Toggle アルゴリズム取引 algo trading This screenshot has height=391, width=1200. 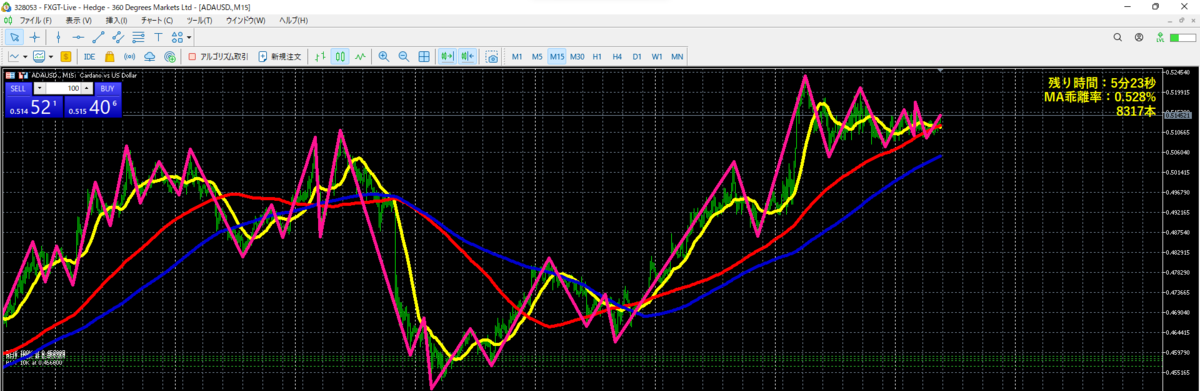point(219,57)
